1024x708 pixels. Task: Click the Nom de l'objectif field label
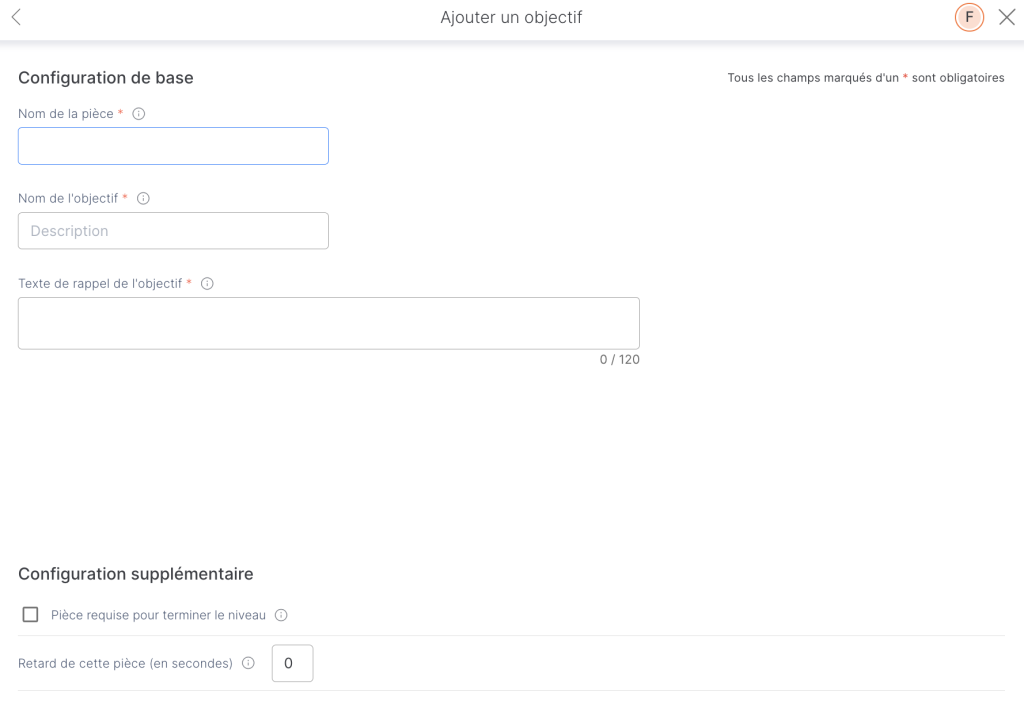point(68,199)
